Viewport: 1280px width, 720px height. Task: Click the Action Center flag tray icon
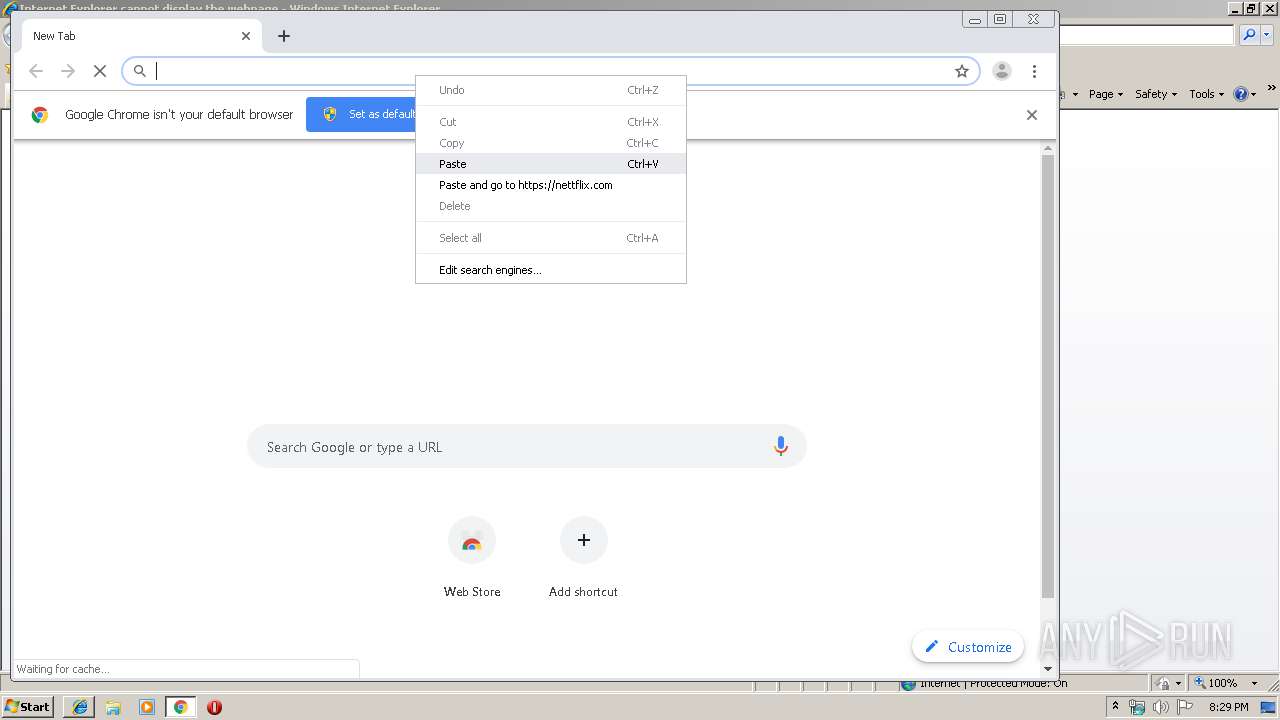coord(1186,707)
